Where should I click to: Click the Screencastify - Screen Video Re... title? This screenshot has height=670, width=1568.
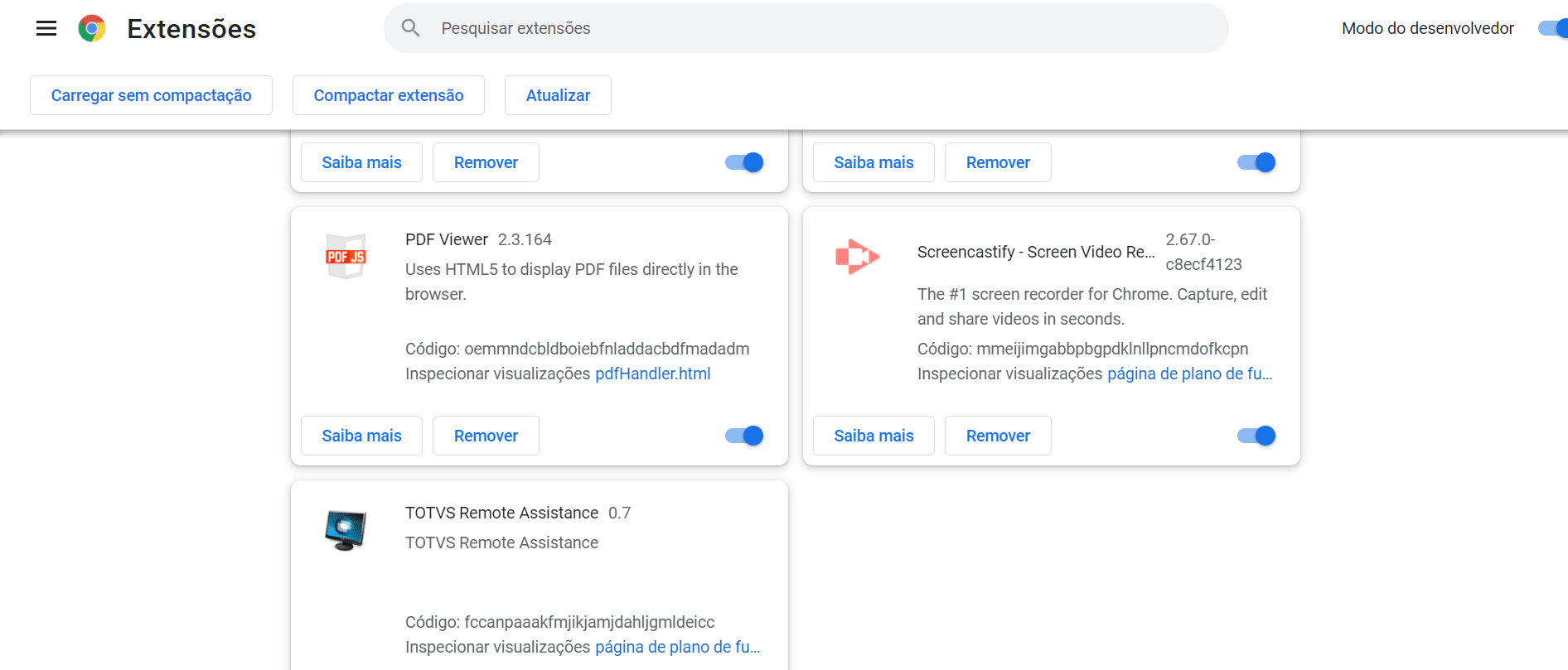point(1036,252)
